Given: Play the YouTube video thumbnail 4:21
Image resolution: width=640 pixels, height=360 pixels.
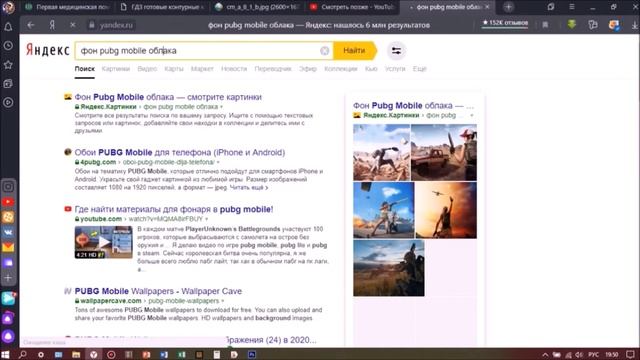Looking at the screenshot, I should [x=104, y=242].
